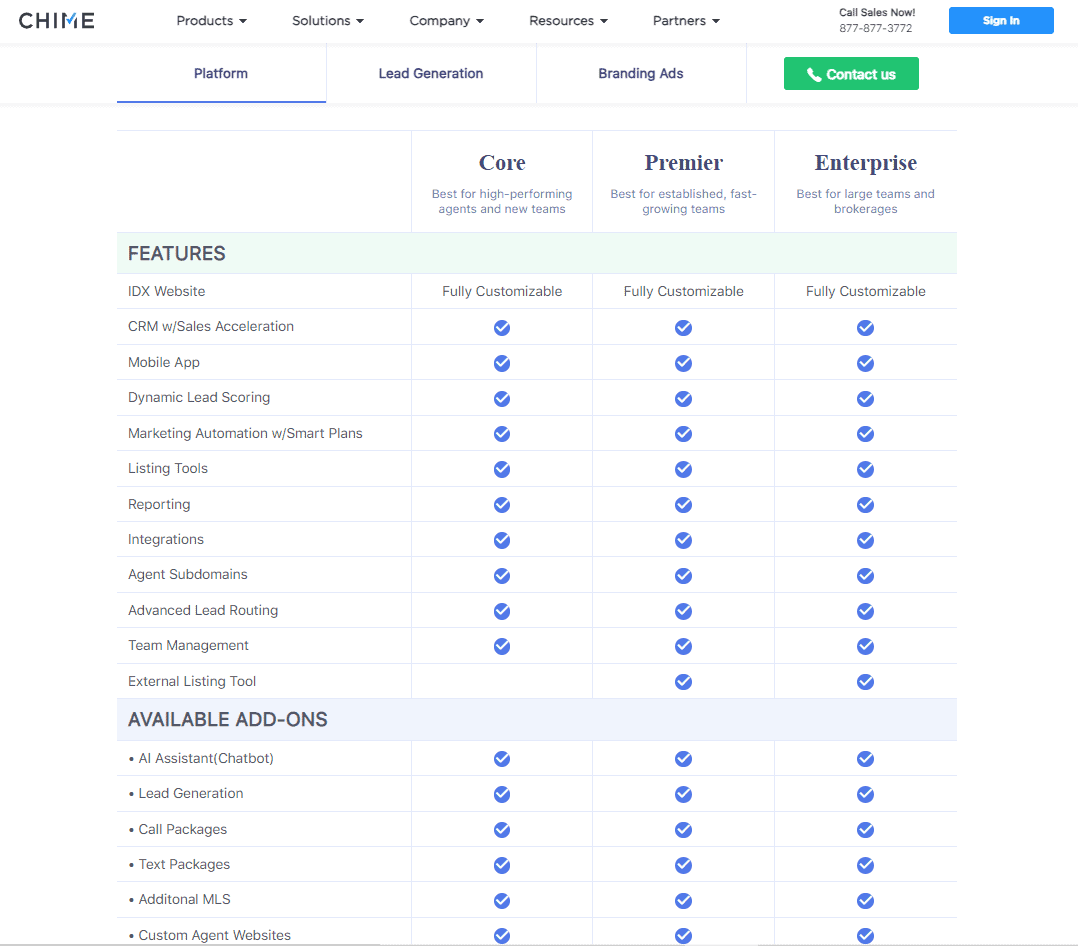Click the Premier checkmark for Team Management
Image resolution: width=1078 pixels, height=946 pixels.
tap(683, 646)
